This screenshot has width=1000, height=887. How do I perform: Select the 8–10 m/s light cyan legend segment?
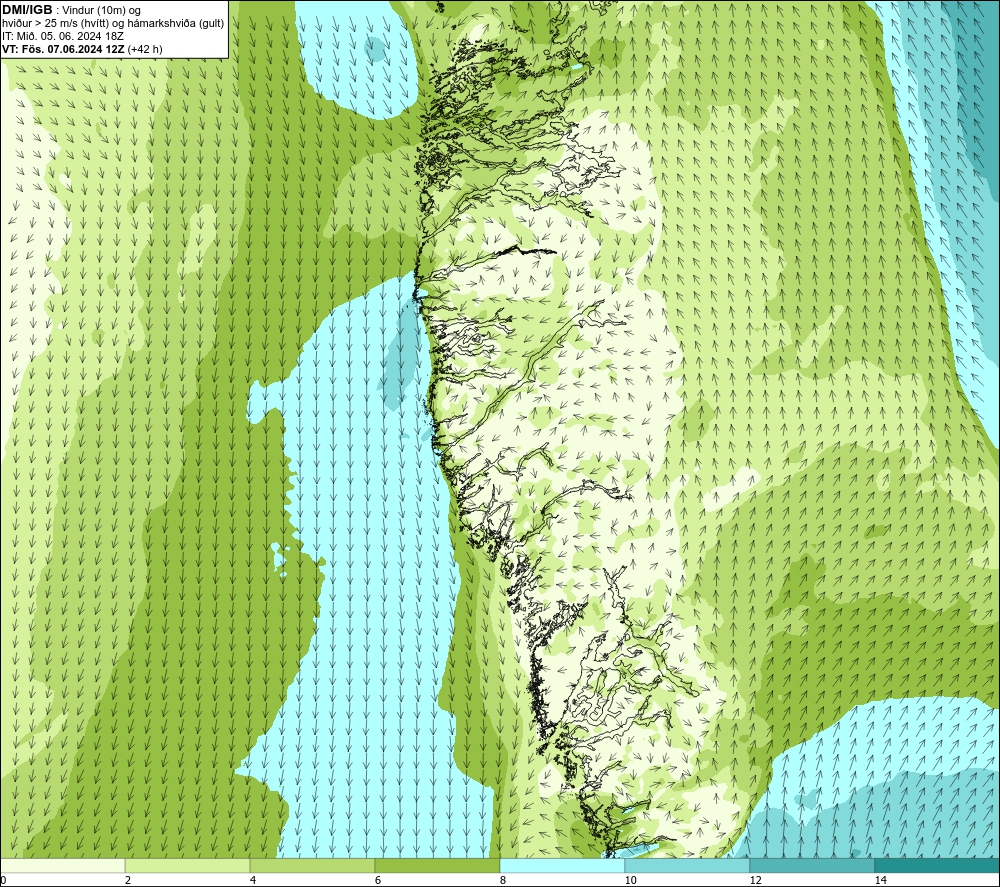[x=562, y=865]
